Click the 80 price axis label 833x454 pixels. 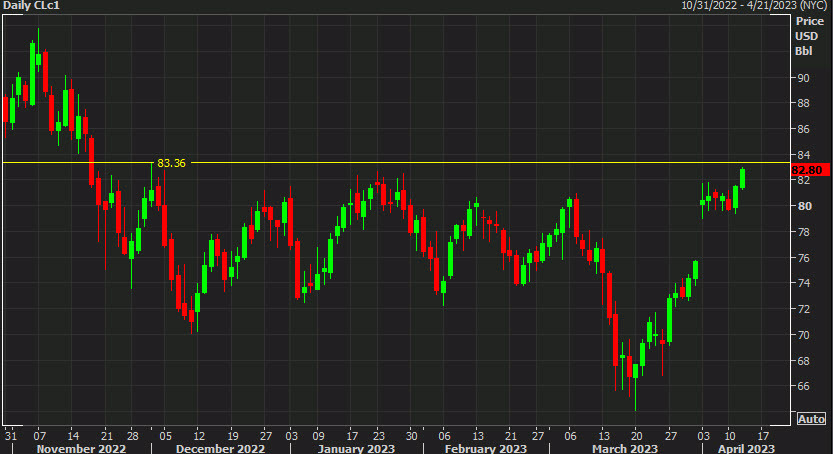pyautogui.click(x=803, y=206)
